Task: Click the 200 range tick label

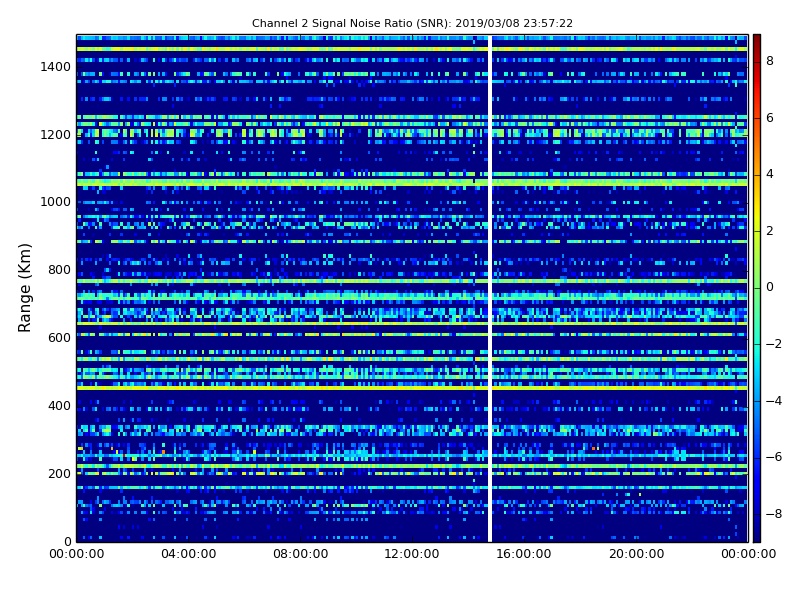Action: point(59,473)
